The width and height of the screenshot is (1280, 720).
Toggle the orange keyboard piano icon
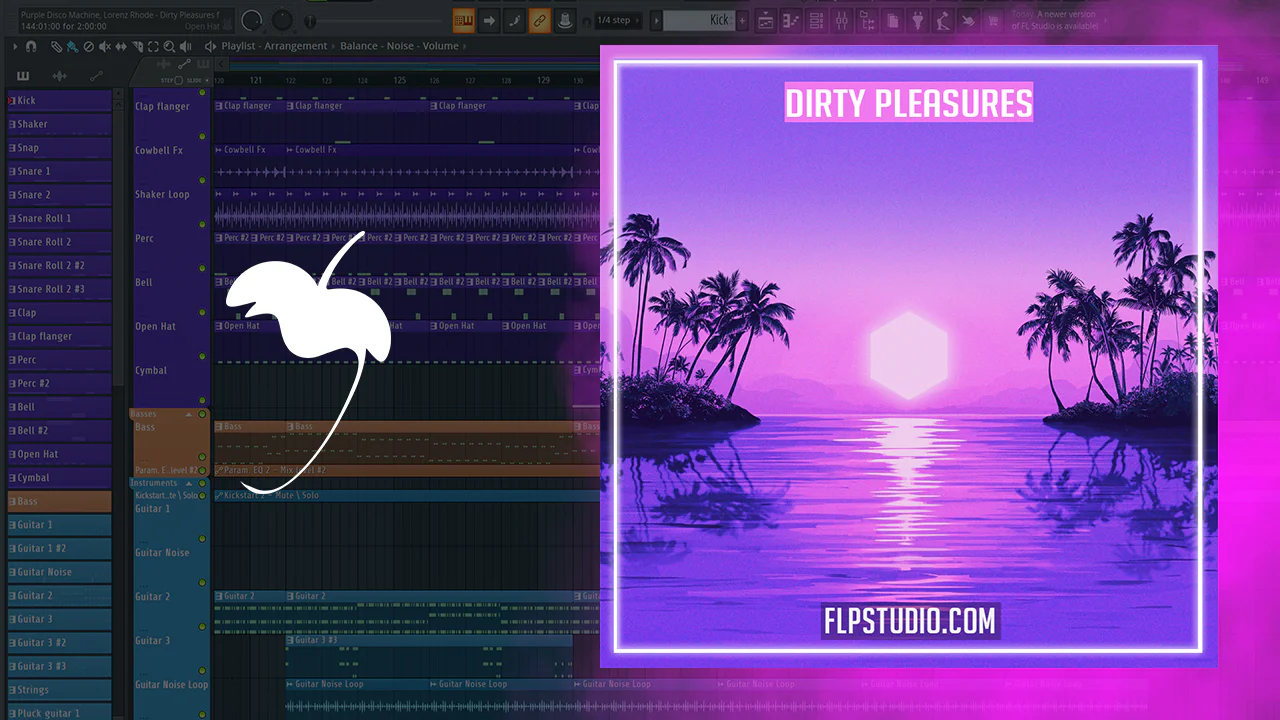[x=464, y=20]
